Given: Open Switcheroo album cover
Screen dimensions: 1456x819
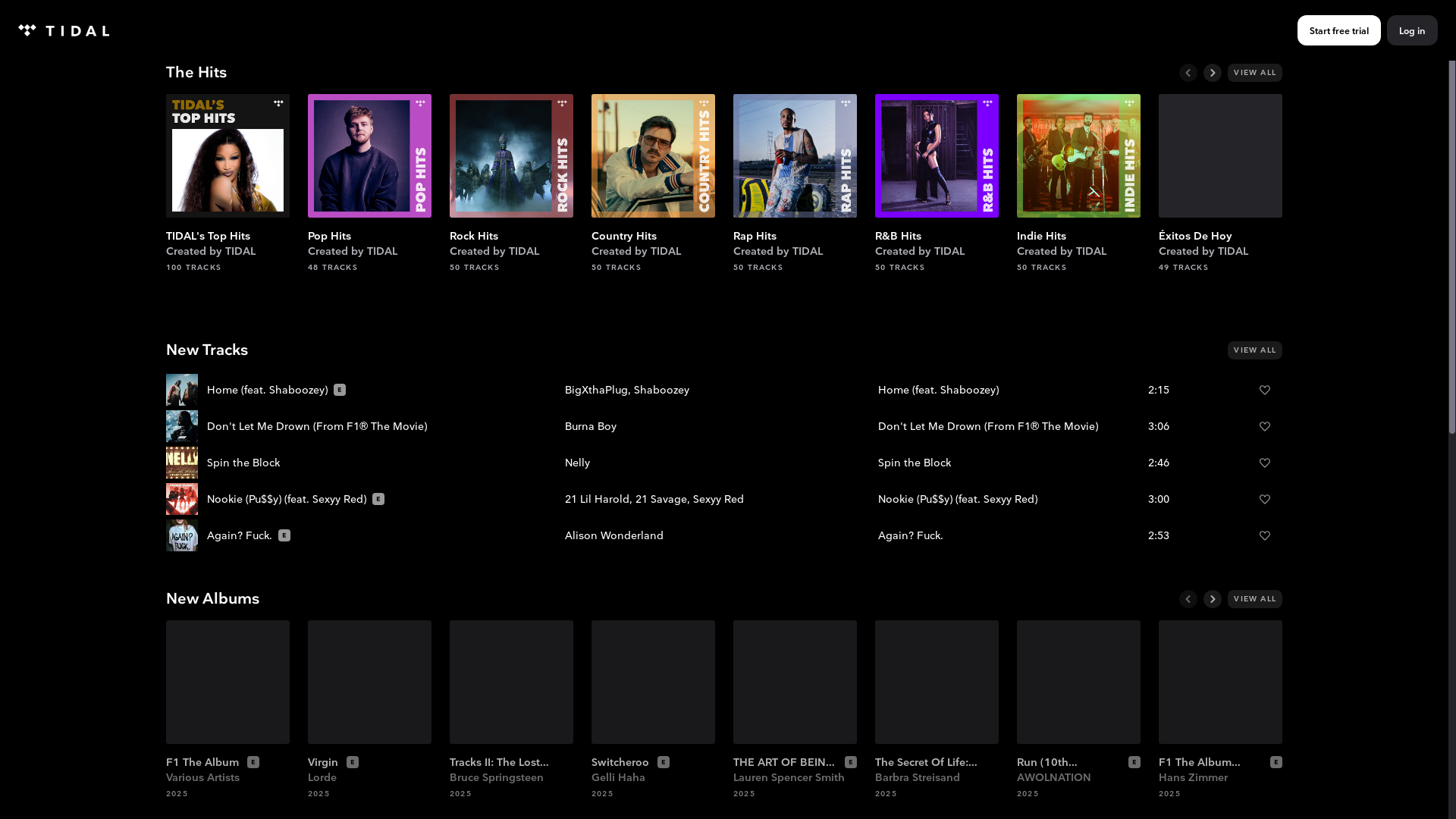Looking at the screenshot, I should coord(653,682).
